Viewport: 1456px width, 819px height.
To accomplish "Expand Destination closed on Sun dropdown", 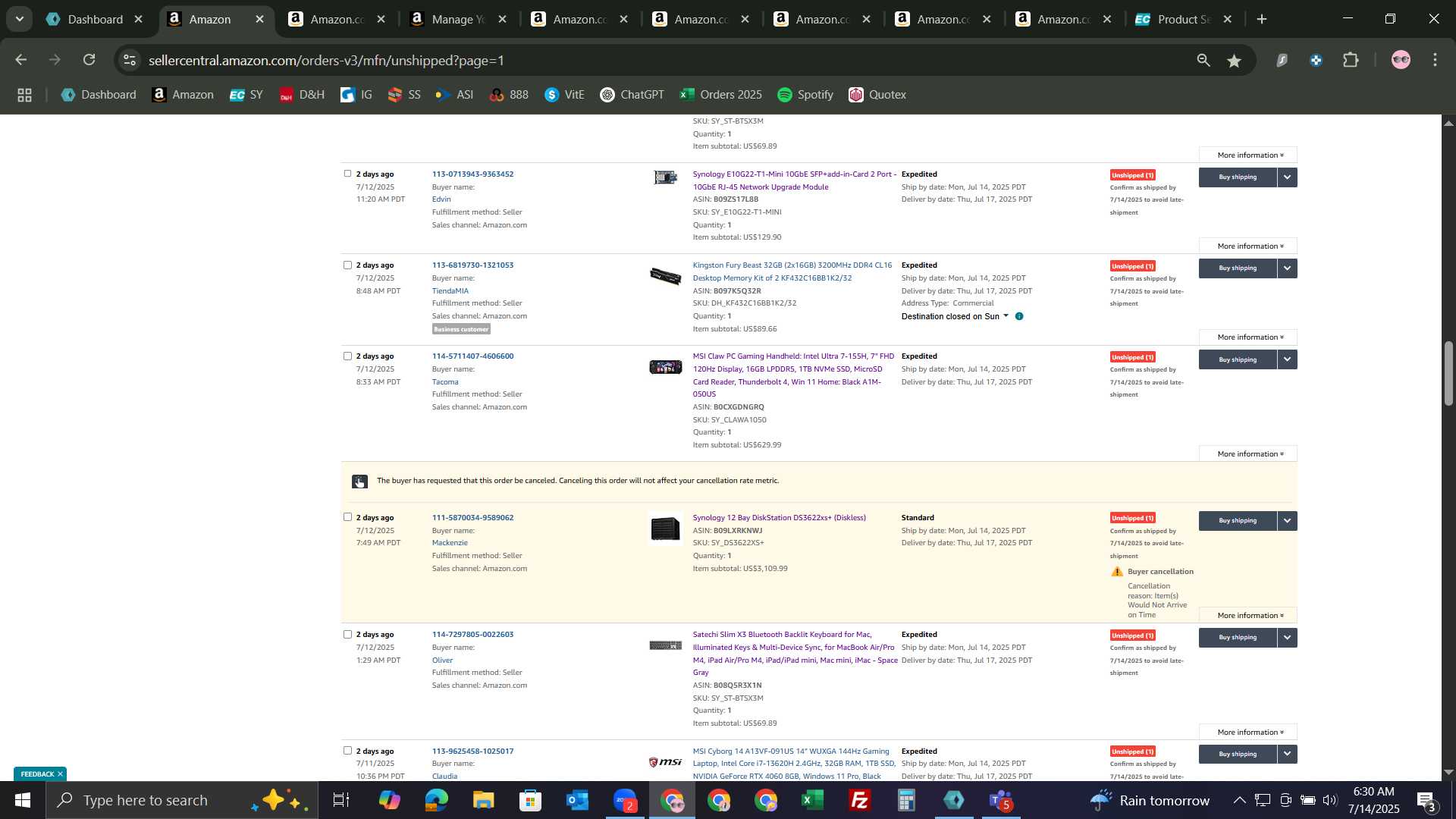I will [x=1006, y=316].
